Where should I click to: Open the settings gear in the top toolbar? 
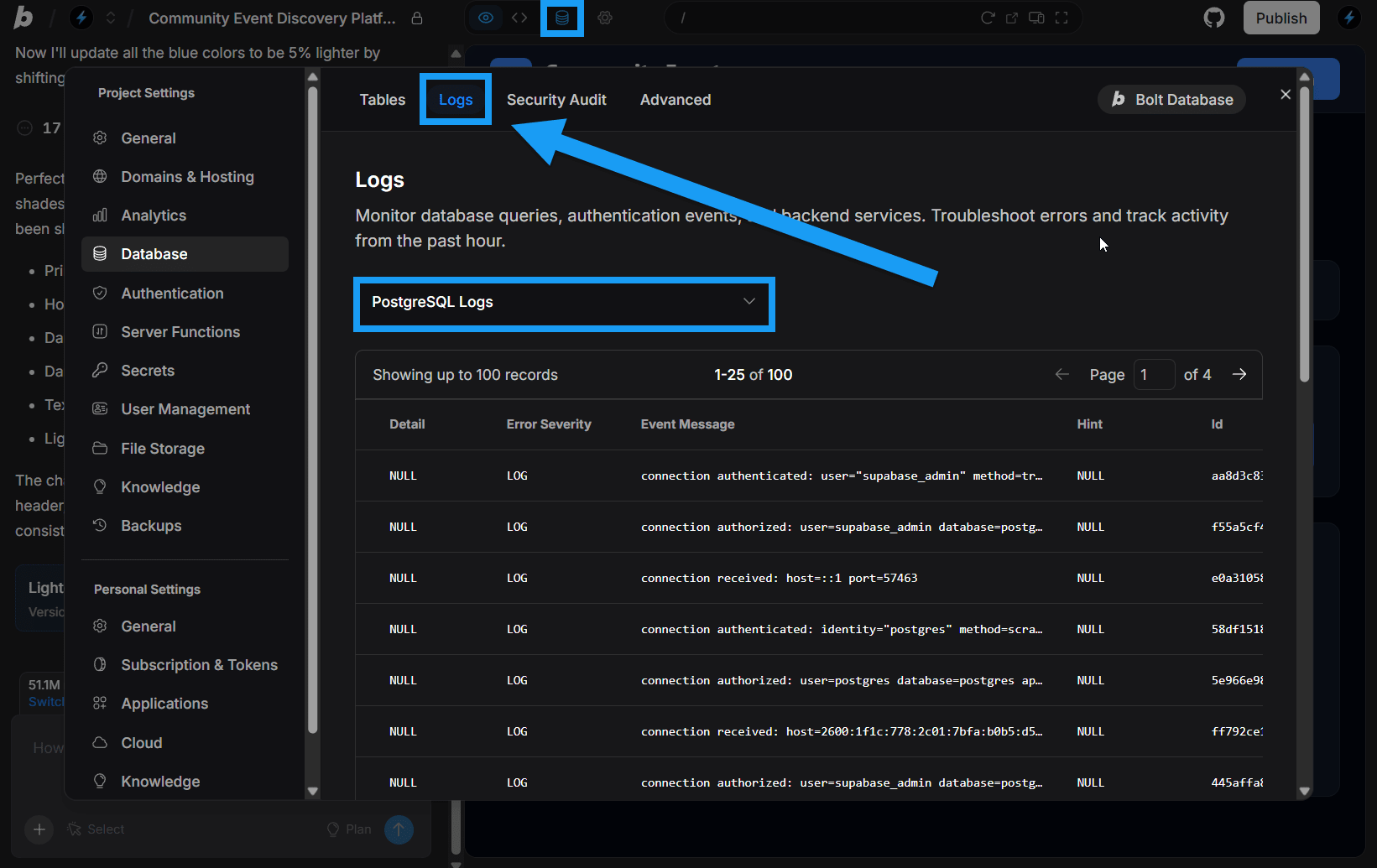tap(605, 17)
